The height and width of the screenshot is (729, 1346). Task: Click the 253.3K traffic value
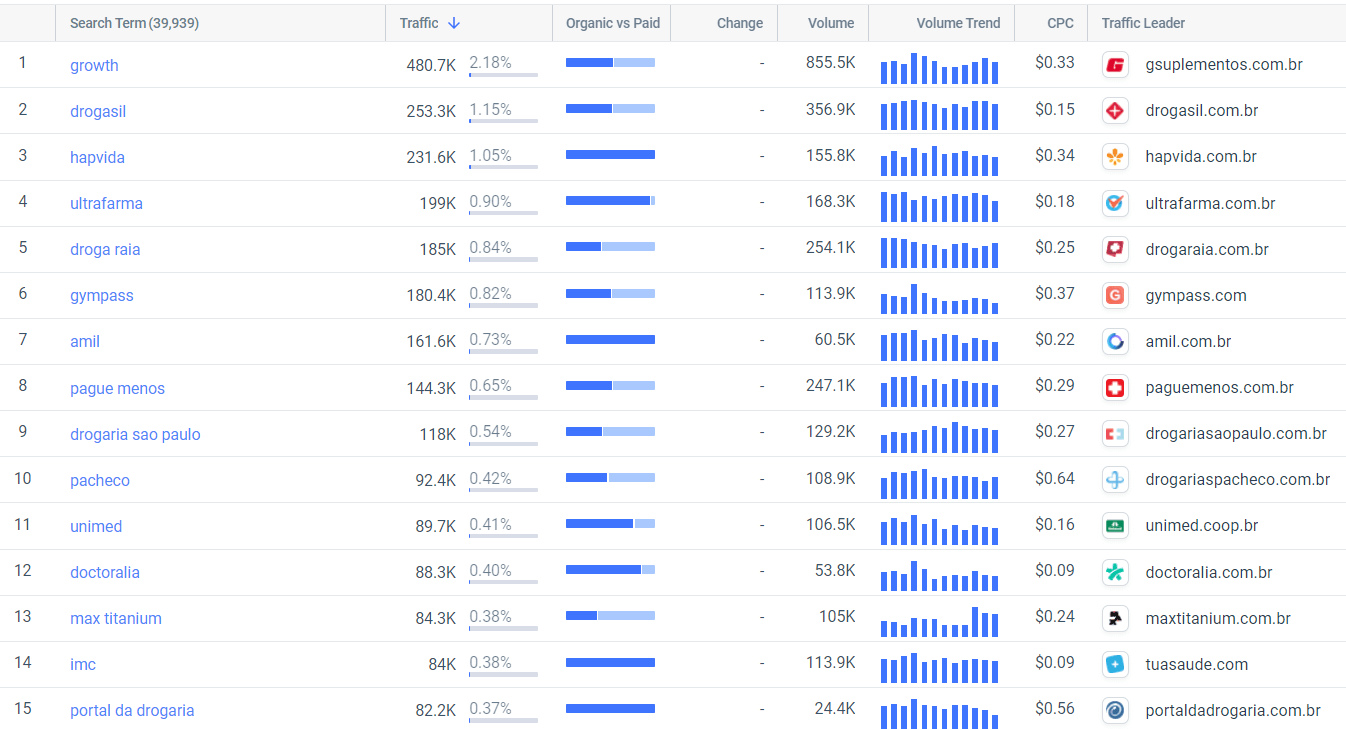point(431,111)
